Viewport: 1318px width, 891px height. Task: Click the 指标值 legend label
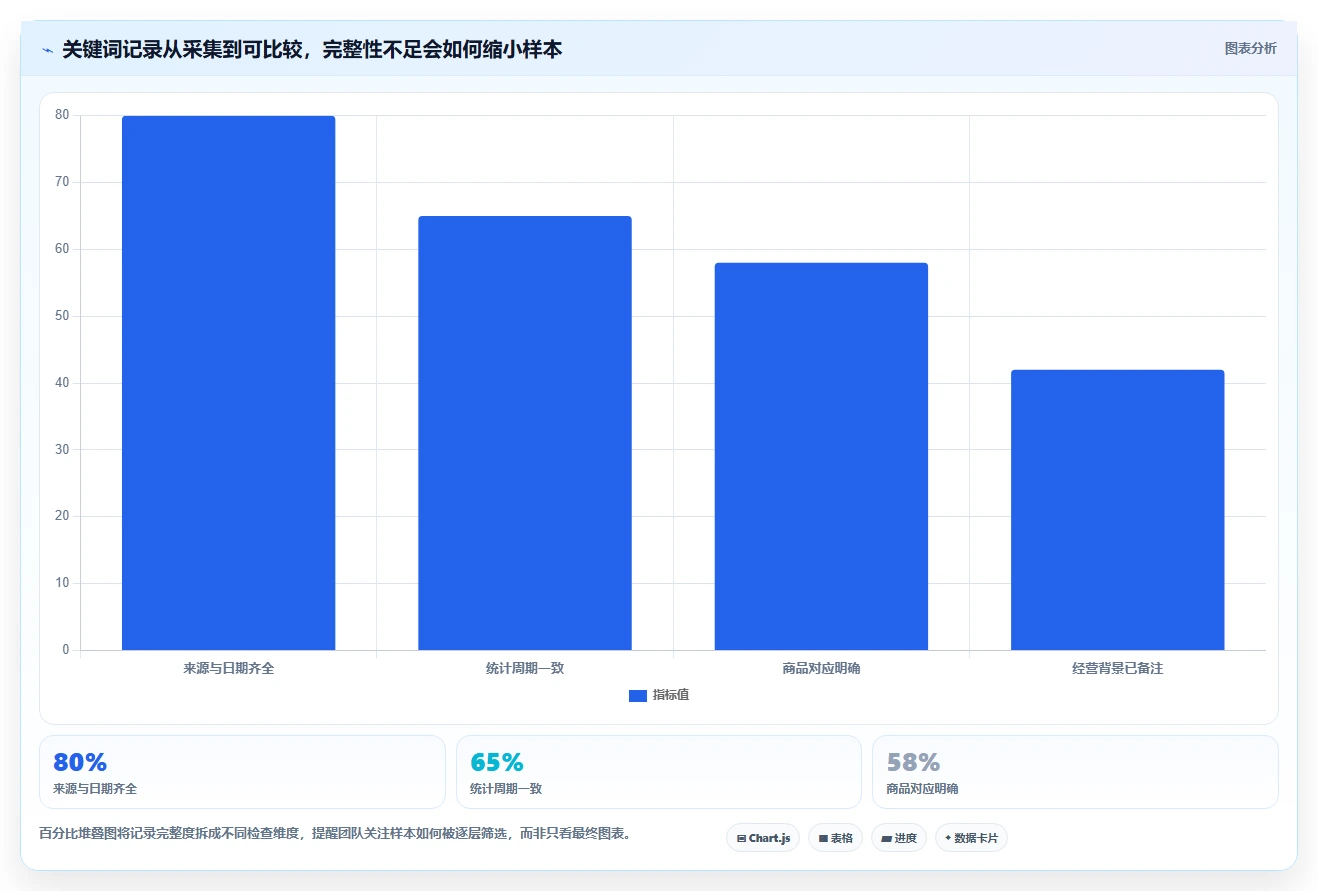pyautogui.click(x=671, y=696)
